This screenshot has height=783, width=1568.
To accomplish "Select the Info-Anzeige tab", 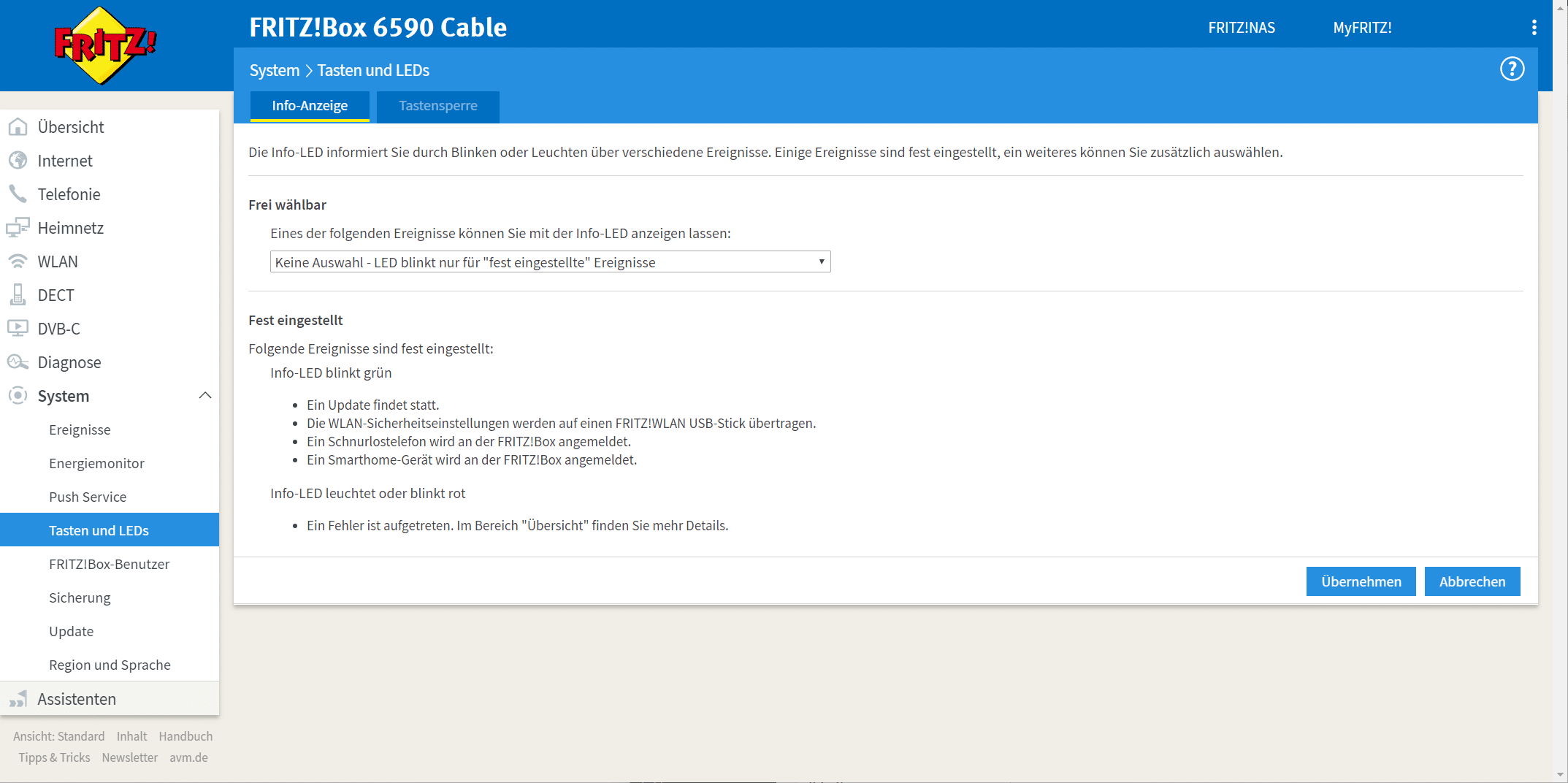I will point(310,106).
